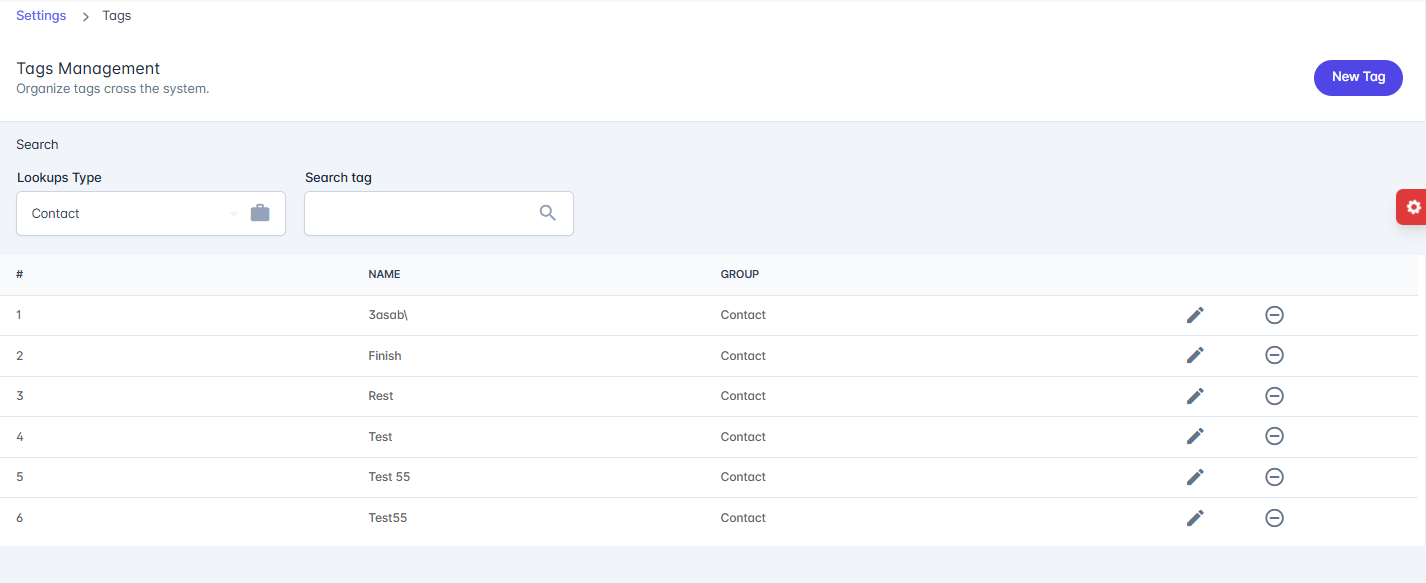Click the New Tag button
The width and height of the screenshot is (1426, 583).
pyautogui.click(x=1358, y=77)
